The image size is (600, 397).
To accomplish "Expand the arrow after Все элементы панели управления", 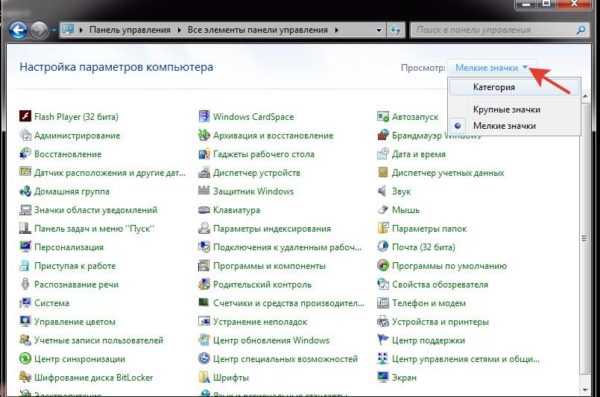I will click(x=336, y=30).
